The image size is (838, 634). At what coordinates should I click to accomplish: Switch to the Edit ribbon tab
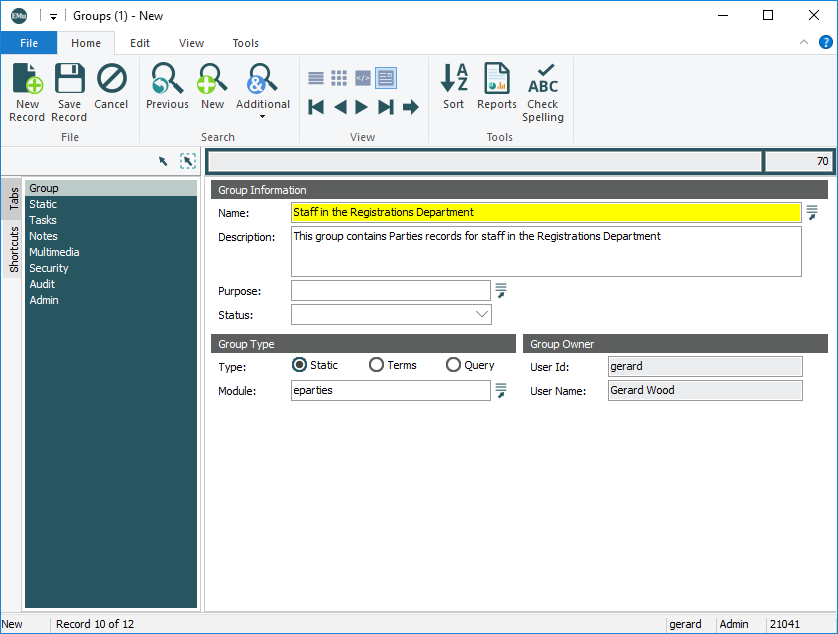[x=140, y=43]
